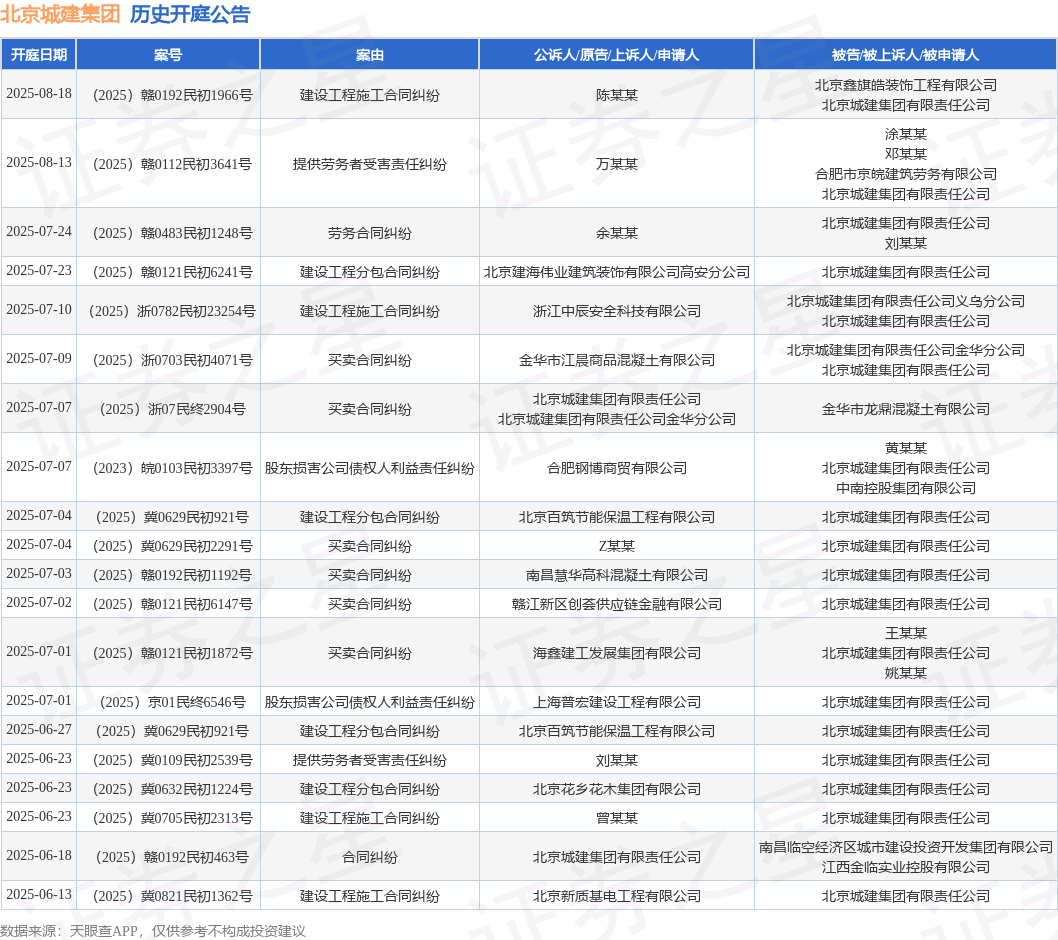Screen dimensions: 1058x940
Task: Click plaintiff 合肥钢博商贸有限公司
Action: [x=617, y=468]
